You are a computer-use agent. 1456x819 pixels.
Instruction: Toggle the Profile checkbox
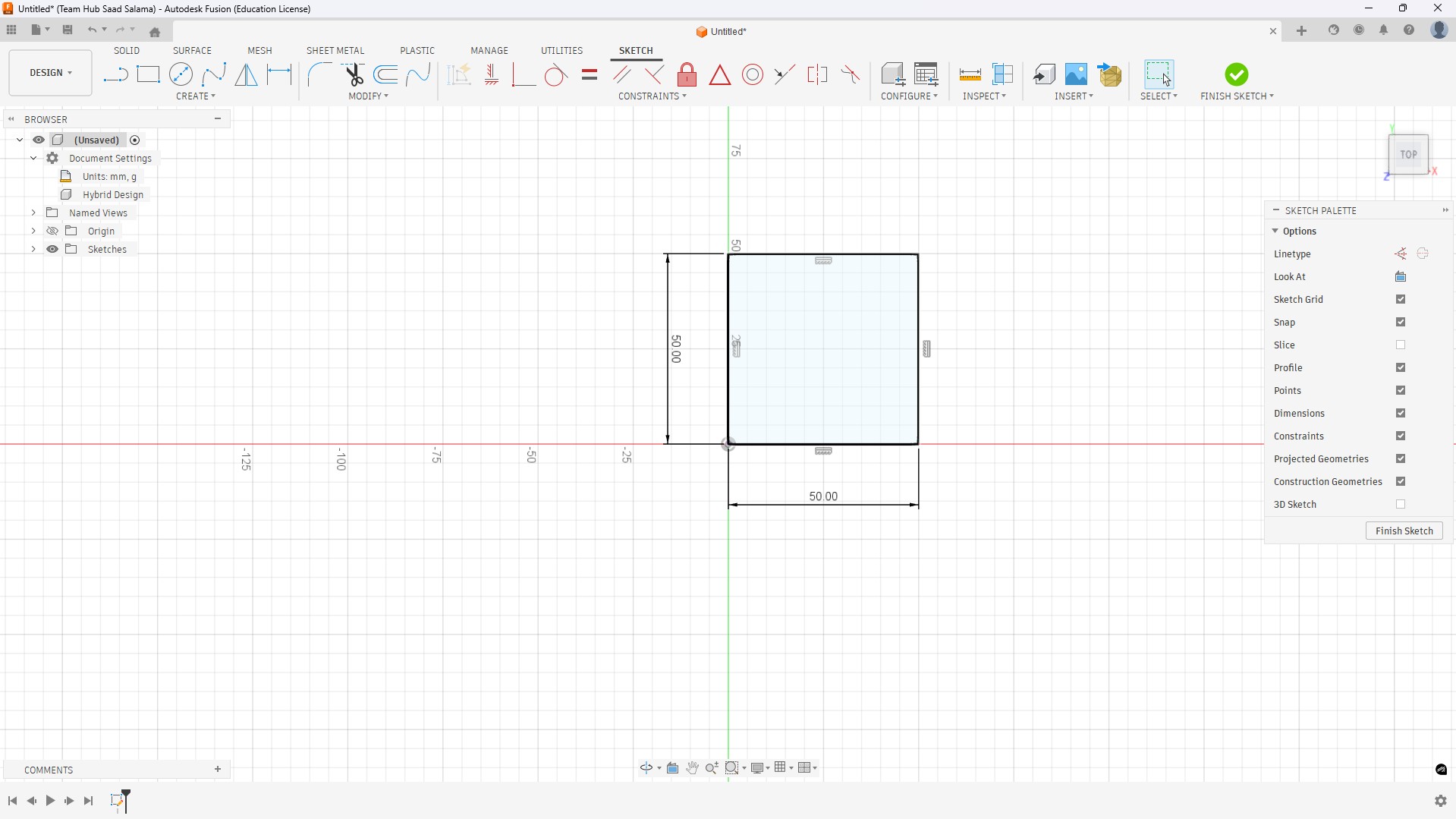pos(1401,368)
